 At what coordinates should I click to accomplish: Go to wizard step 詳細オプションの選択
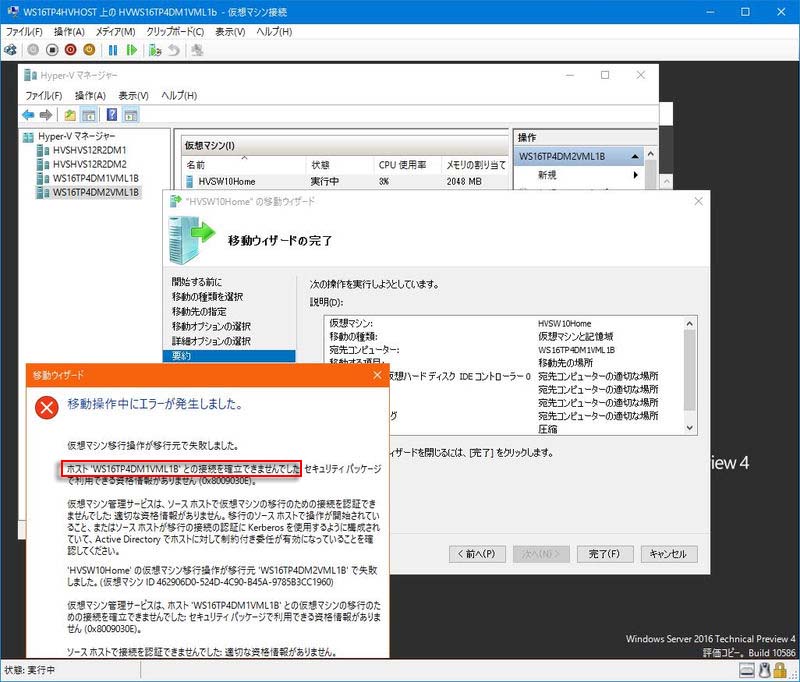(x=211, y=341)
